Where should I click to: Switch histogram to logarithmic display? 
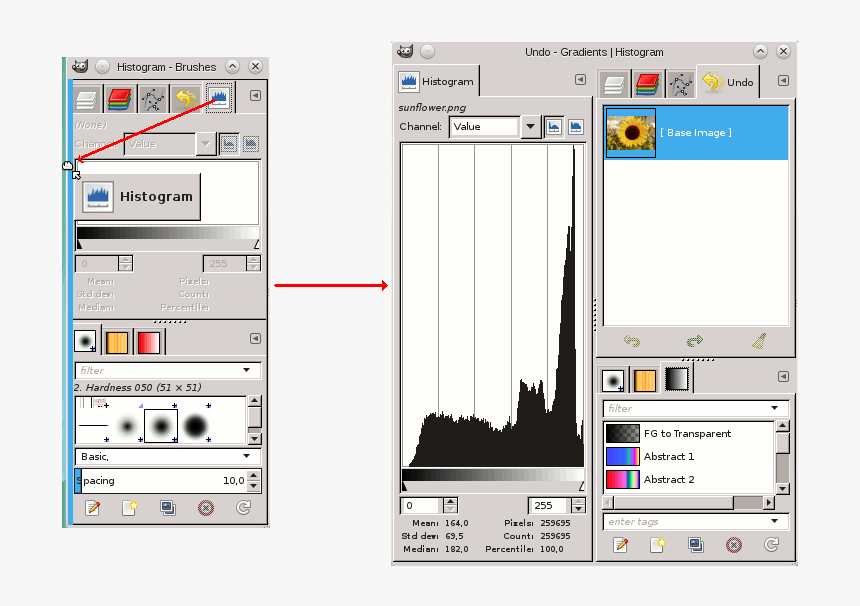coord(575,127)
